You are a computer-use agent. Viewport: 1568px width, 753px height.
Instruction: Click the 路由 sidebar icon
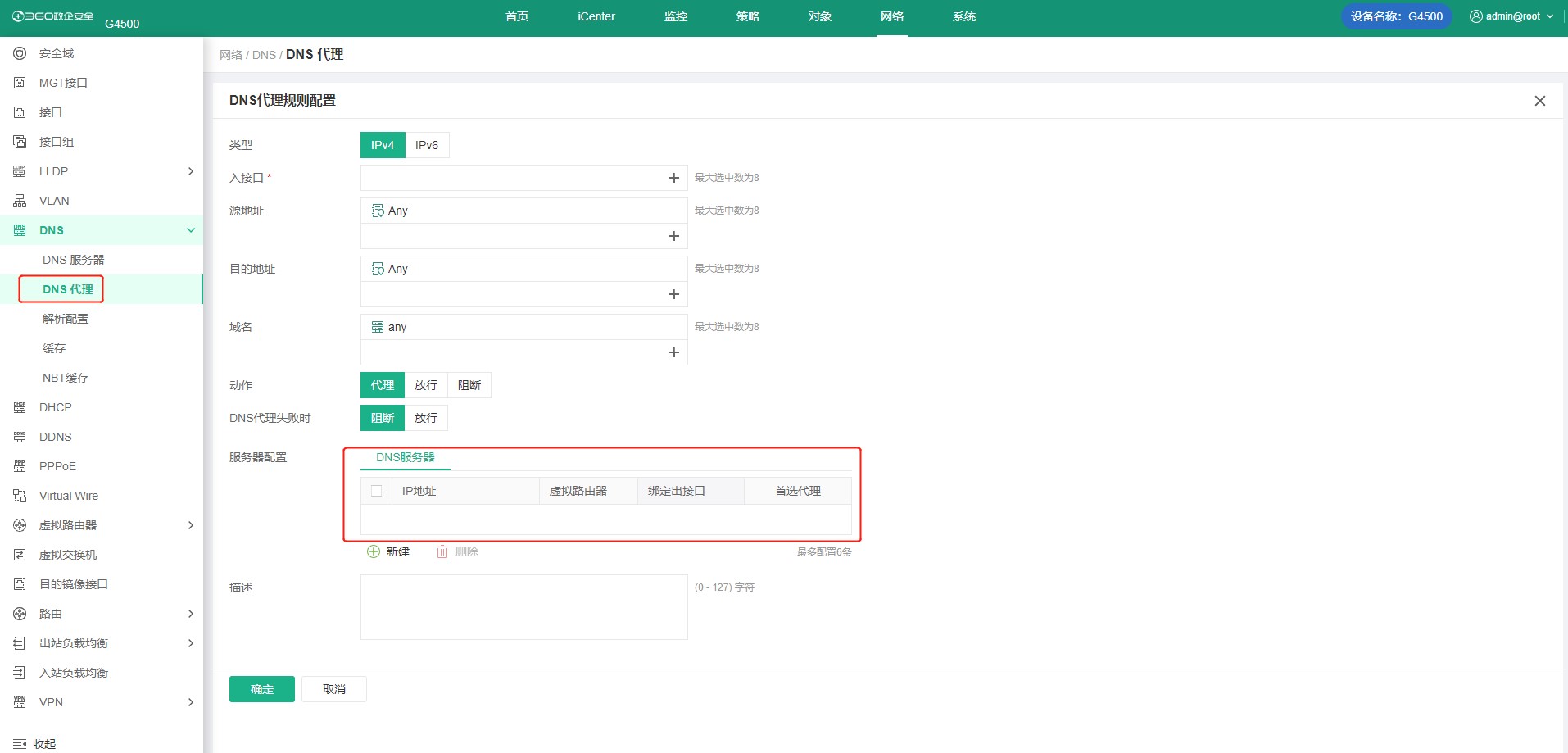coord(20,614)
